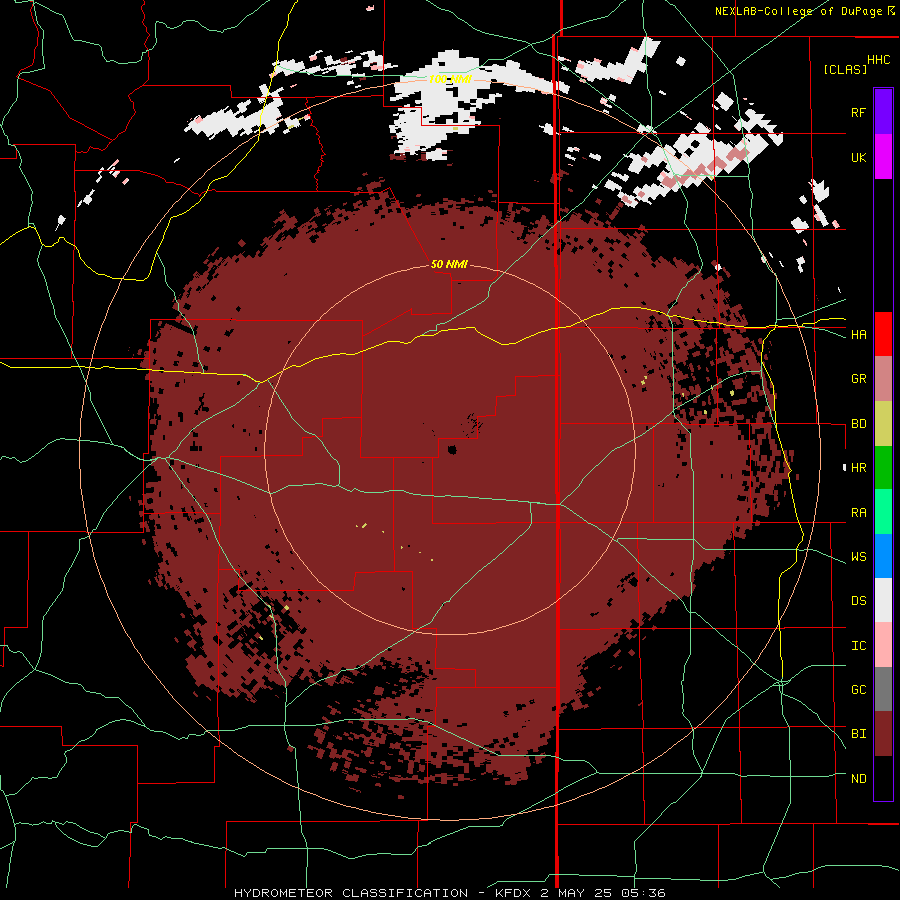Select the DS white legend swatch
Image resolution: width=900 pixels, height=900 pixels.
click(883, 600)
